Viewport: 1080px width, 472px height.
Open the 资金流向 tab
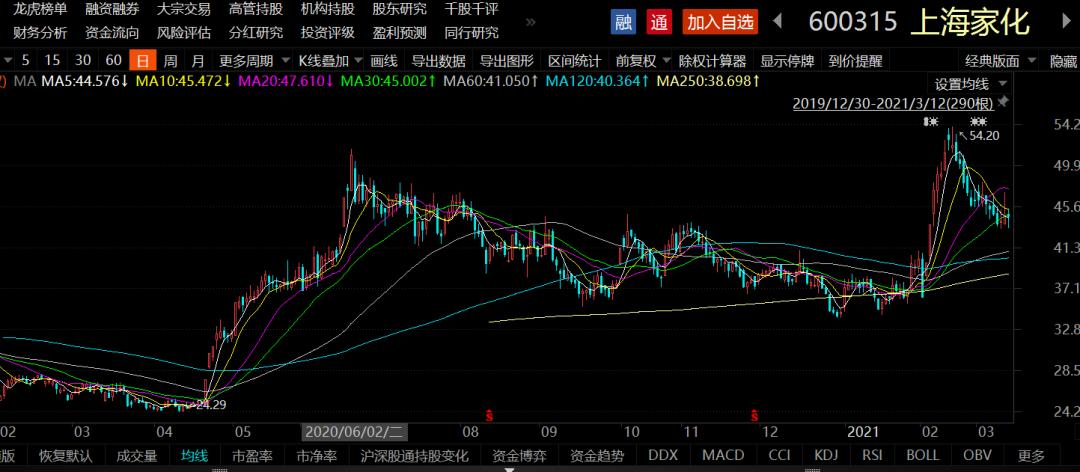pyautogui.click(x=112, y=32)
